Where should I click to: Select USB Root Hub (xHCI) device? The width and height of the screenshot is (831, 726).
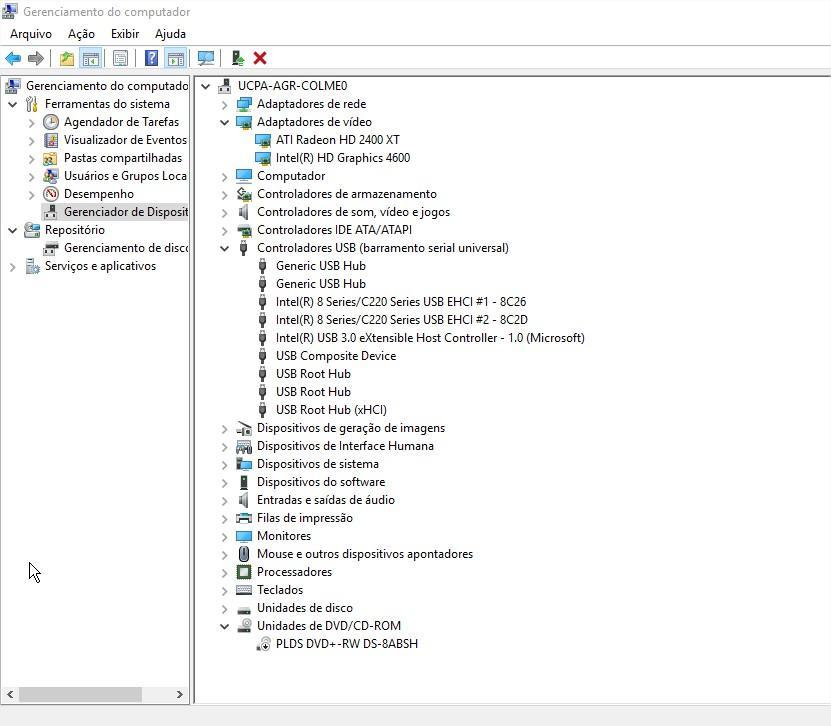pos(331,410)
